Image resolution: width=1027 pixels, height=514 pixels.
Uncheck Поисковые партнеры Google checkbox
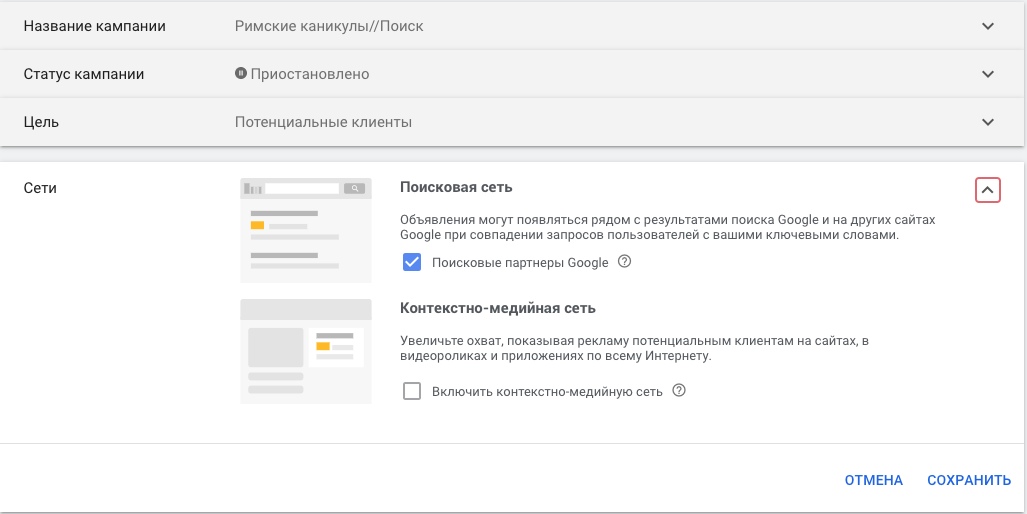click(x=412, y=263)
